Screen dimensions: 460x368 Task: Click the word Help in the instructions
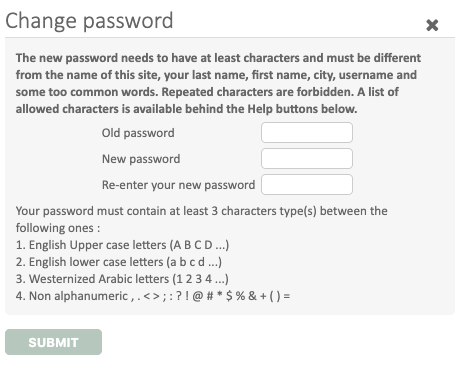pos(260,109)
